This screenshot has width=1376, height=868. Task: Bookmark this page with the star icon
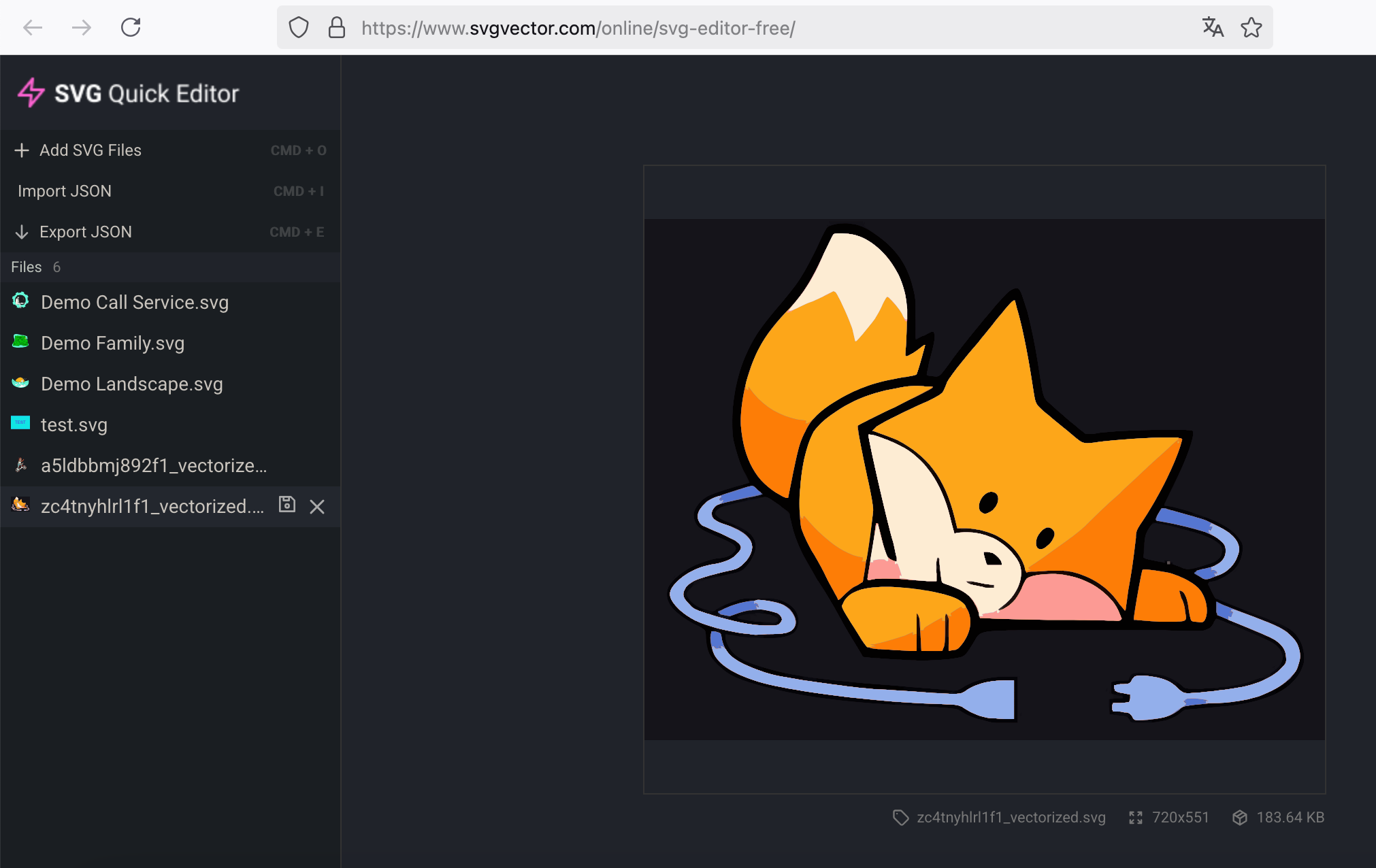point(1251,28)
